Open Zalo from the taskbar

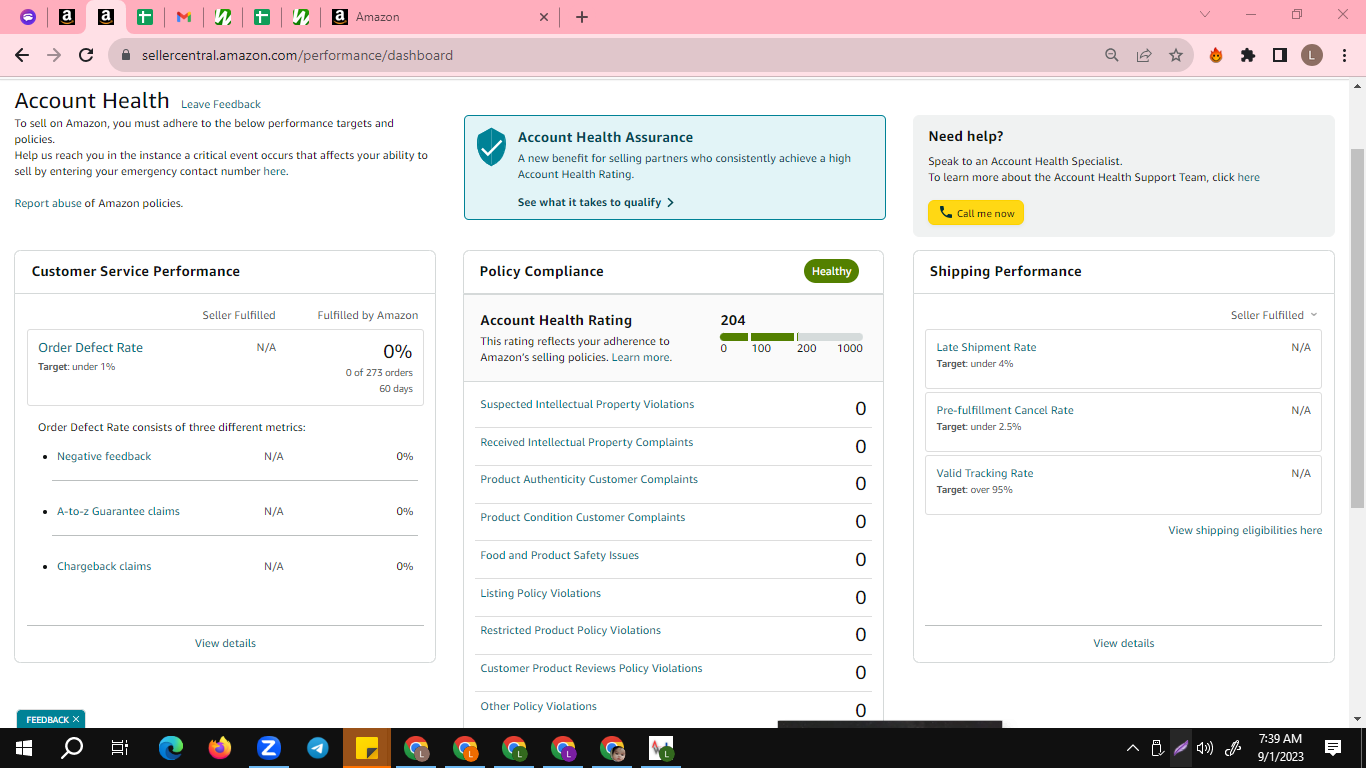point(269,748)
